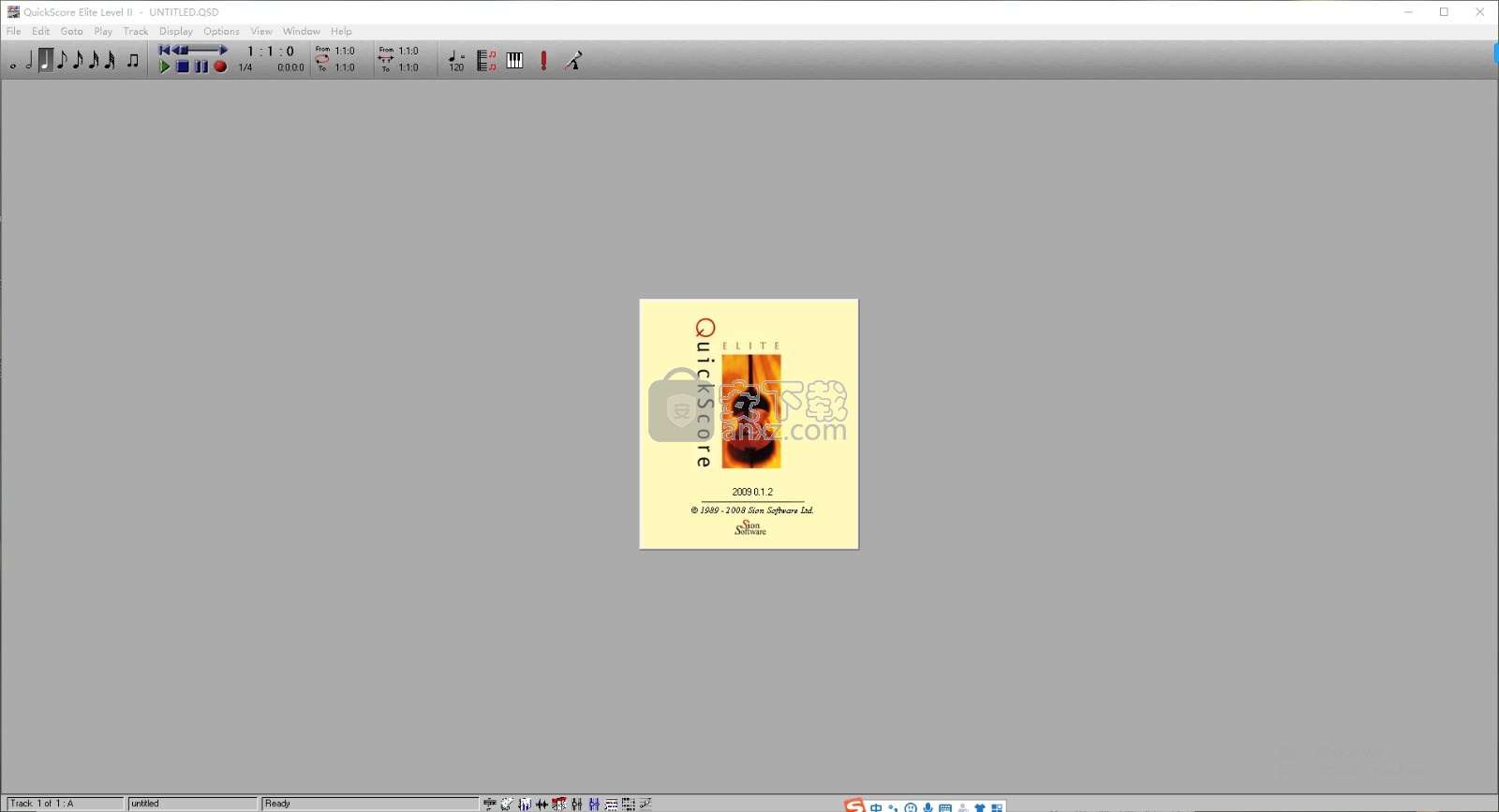This screenshot has height=812, width=1499.
Task: Click the 0:0:0:0 elapsed time display
Action: pos(290,67)
